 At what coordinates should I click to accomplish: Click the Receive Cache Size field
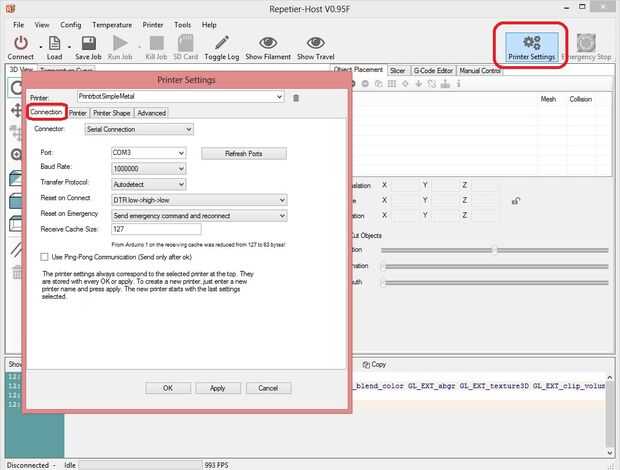pos(156,229)
